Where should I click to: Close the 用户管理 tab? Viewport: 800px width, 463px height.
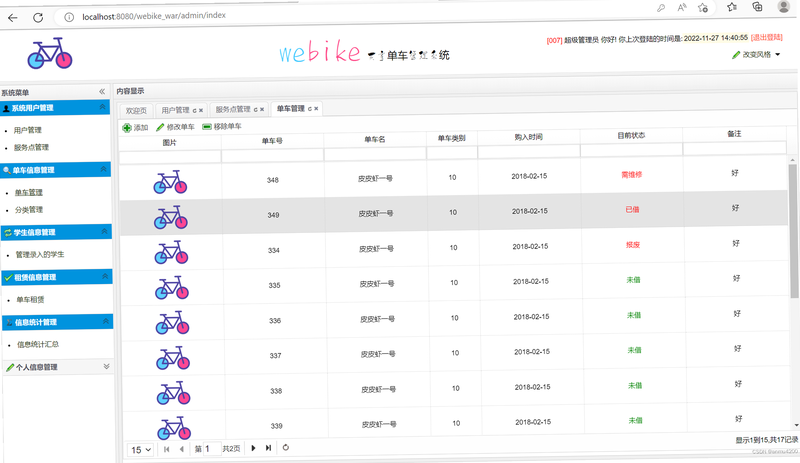point(201,110)
